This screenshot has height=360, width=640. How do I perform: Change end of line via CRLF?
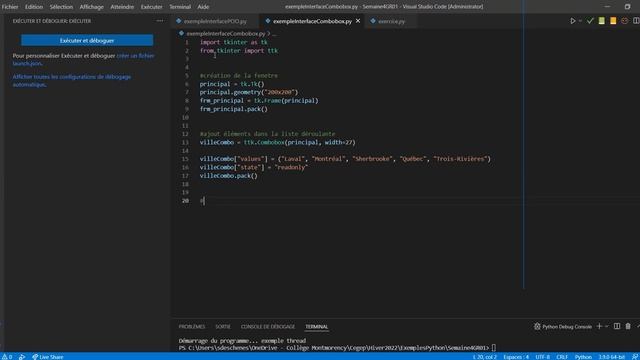pyautogui.click(x=562, y=357)
